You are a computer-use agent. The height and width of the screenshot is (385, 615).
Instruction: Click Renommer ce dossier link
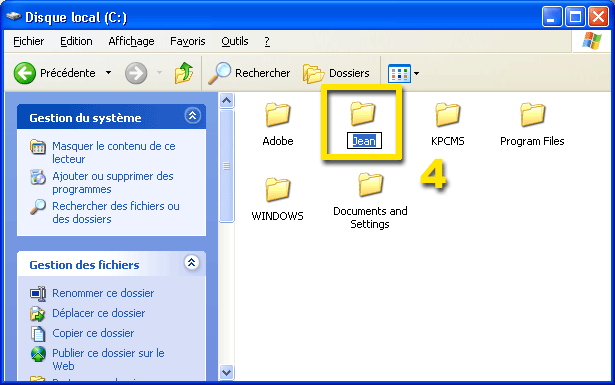coord(103,293)
